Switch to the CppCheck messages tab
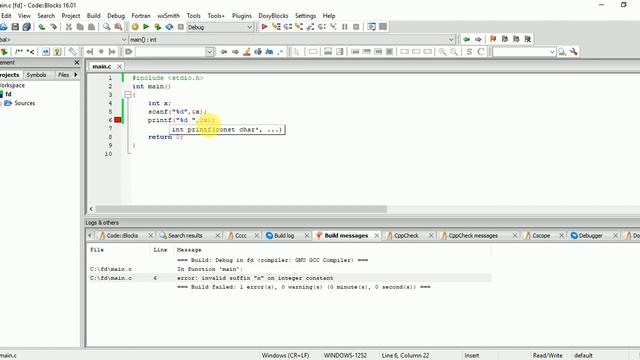640x360 pixels. (473, 236)
